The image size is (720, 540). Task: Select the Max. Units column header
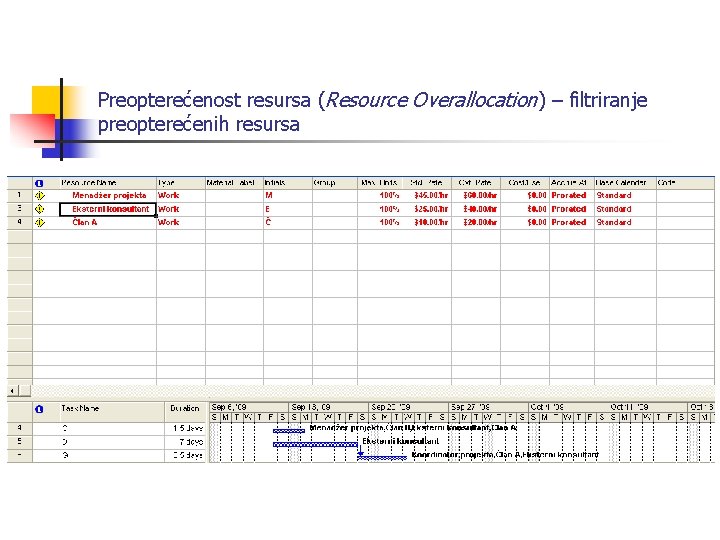coord(381,183)
